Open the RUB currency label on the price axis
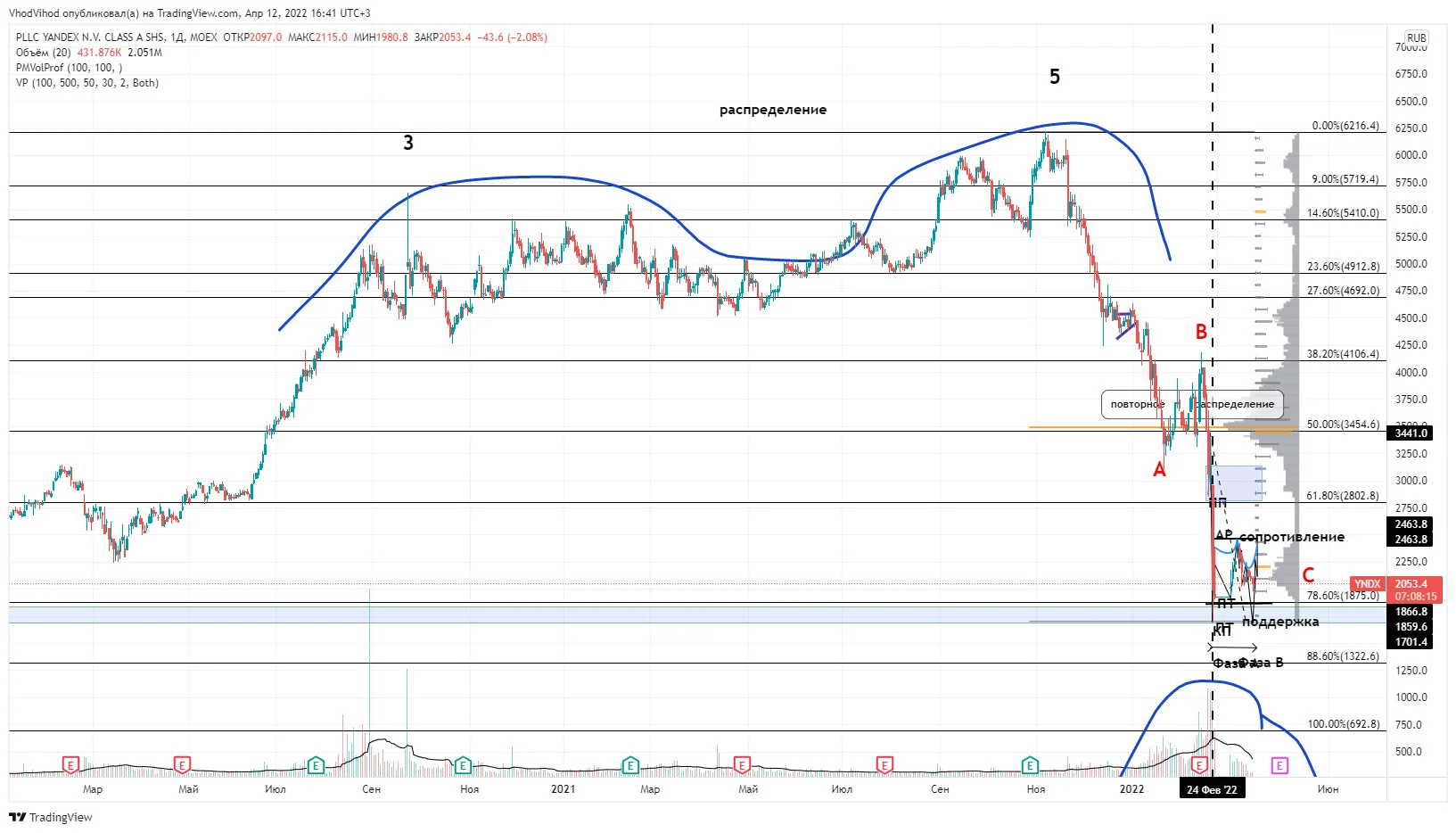This screenshot has height=833, width=1456. [x=1416, y=38]
